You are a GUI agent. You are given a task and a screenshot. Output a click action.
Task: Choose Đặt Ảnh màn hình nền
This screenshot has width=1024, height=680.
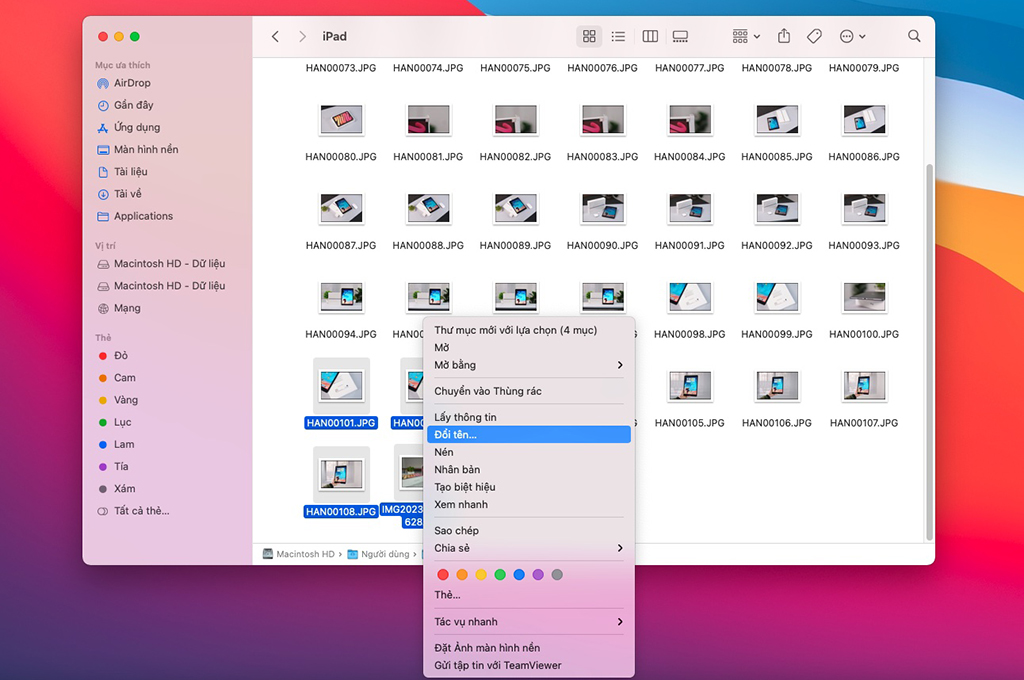point(529,648)
